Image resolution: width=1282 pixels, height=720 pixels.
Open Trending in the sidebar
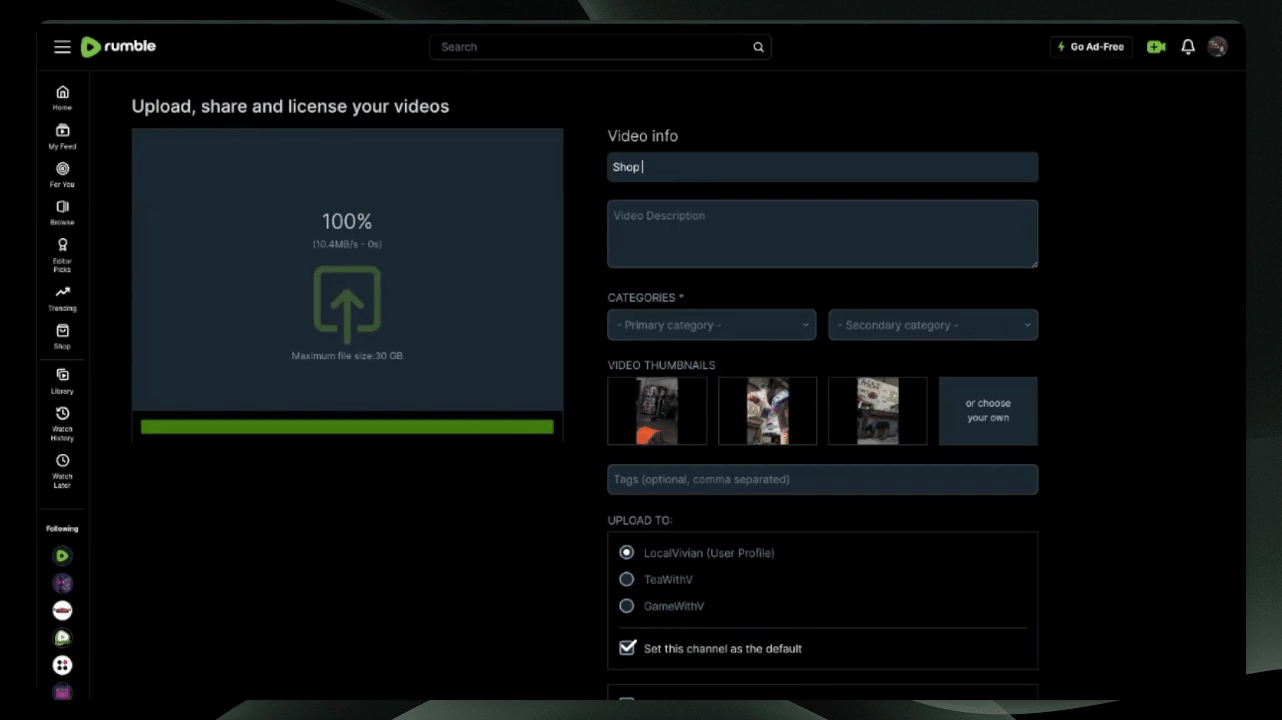coord(62,298)
